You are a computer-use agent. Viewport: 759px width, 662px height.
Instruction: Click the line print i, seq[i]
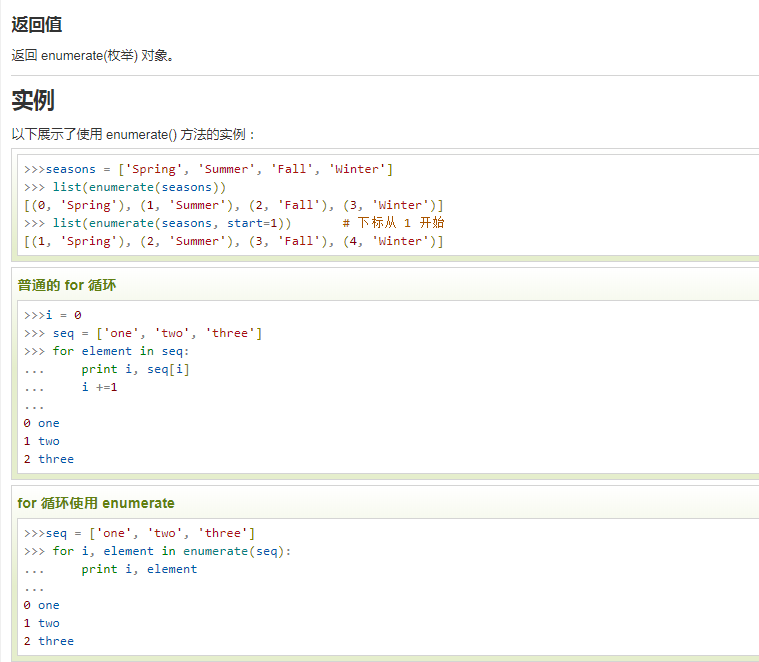click(136, 369)
